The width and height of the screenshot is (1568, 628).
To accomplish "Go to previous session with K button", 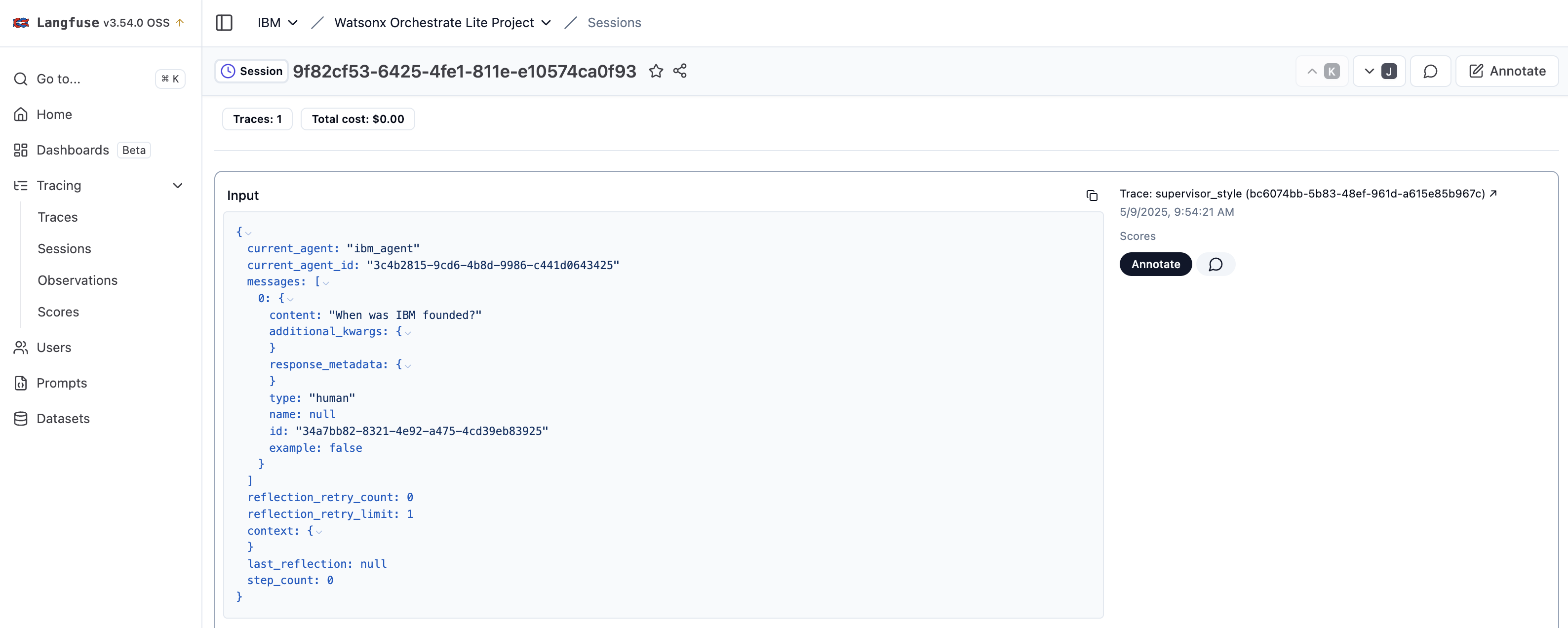I will (x=1322, y=71).
